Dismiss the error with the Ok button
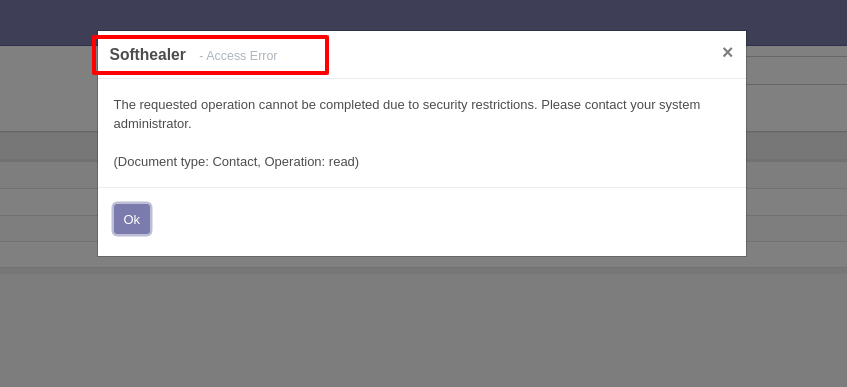This screenshot has width=847, height=387. (x=132, y=219)
